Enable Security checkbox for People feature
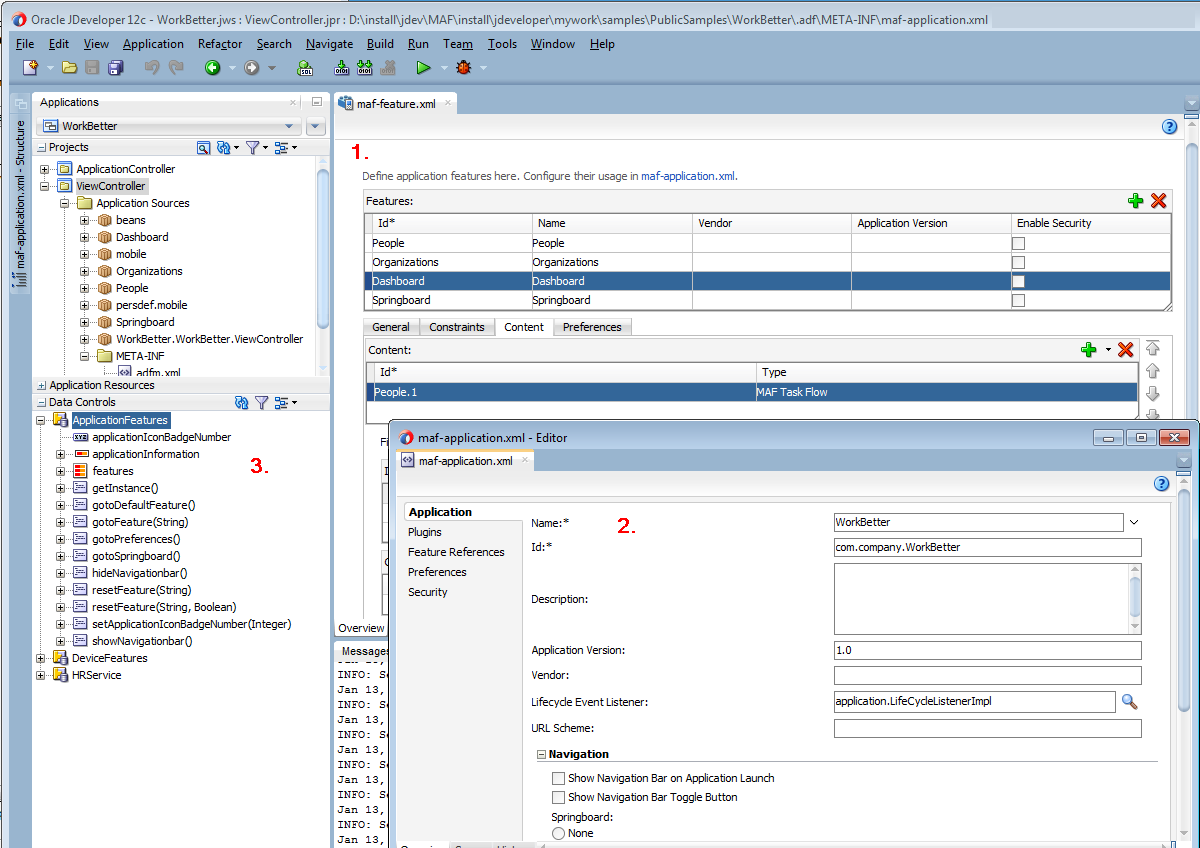The image size is (1200, 848). click(x=1018, y=243)
